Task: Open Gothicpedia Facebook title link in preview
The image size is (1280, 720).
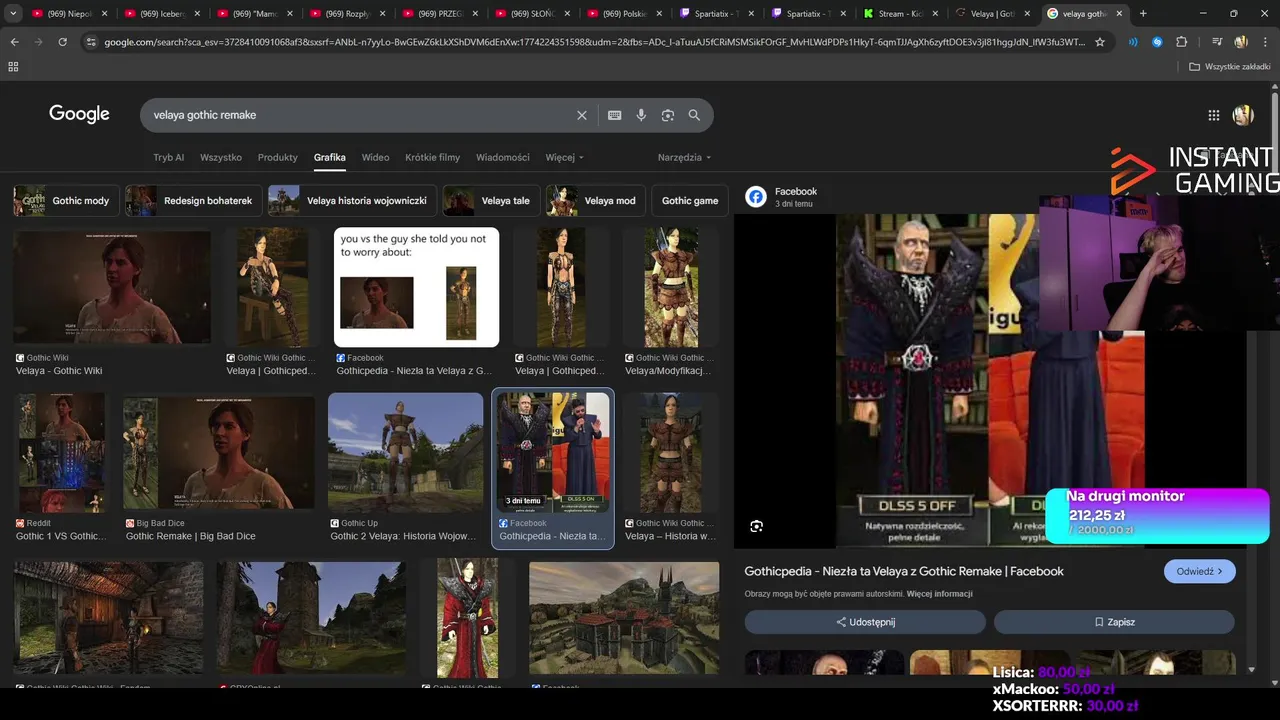Action: [904, 571]
